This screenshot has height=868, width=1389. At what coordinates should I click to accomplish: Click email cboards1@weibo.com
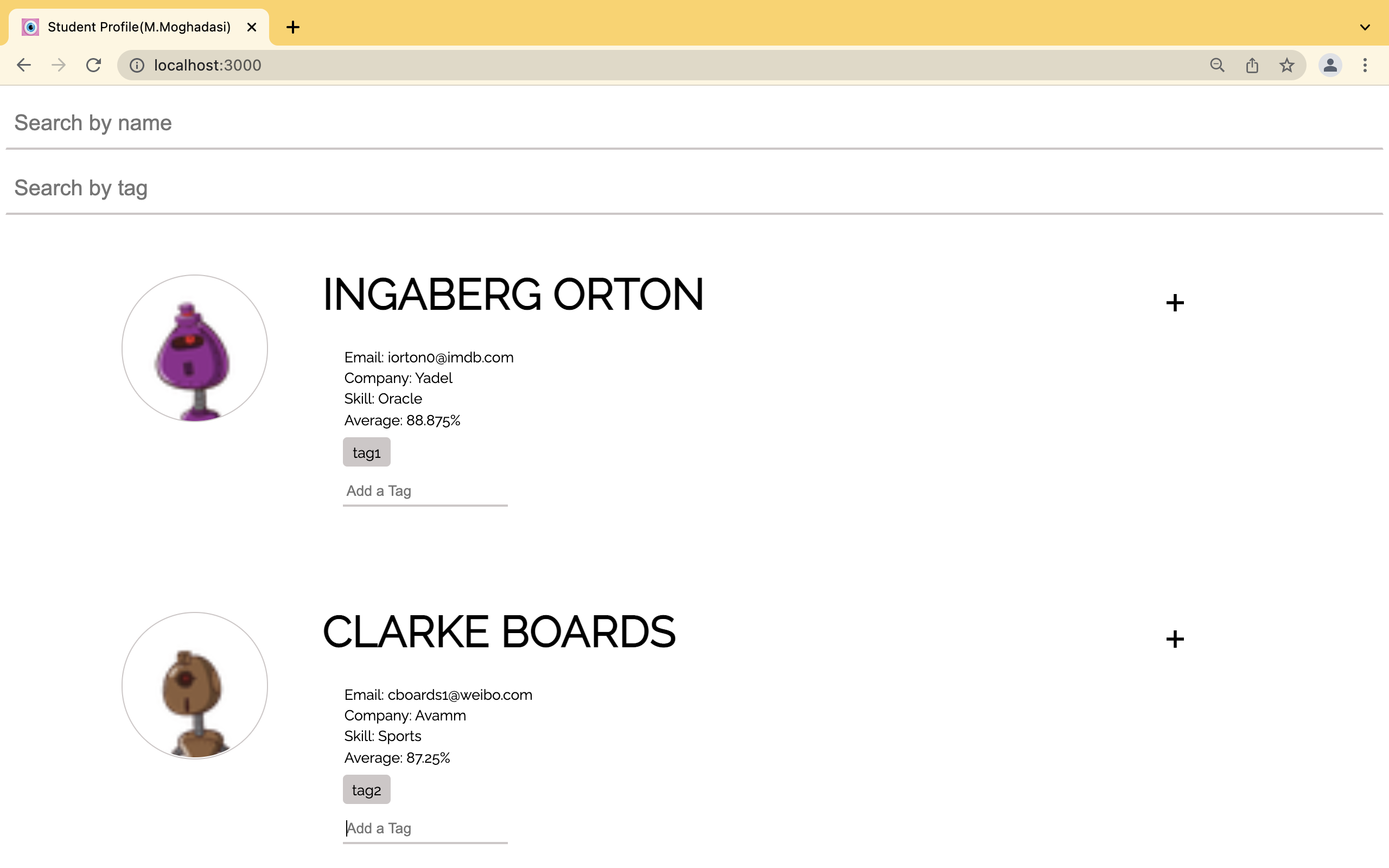[460, 695]
